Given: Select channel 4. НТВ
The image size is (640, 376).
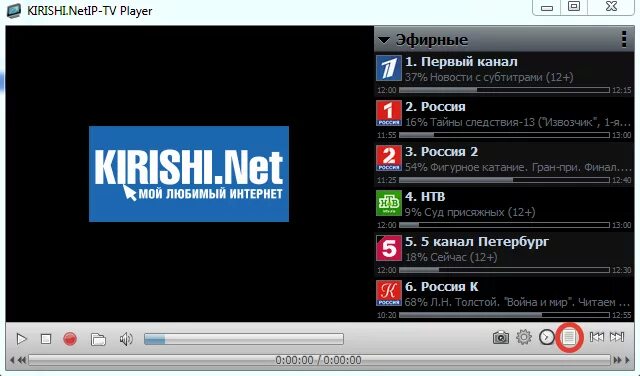Looking at the screenshot, I should click(x=503, y=208).
